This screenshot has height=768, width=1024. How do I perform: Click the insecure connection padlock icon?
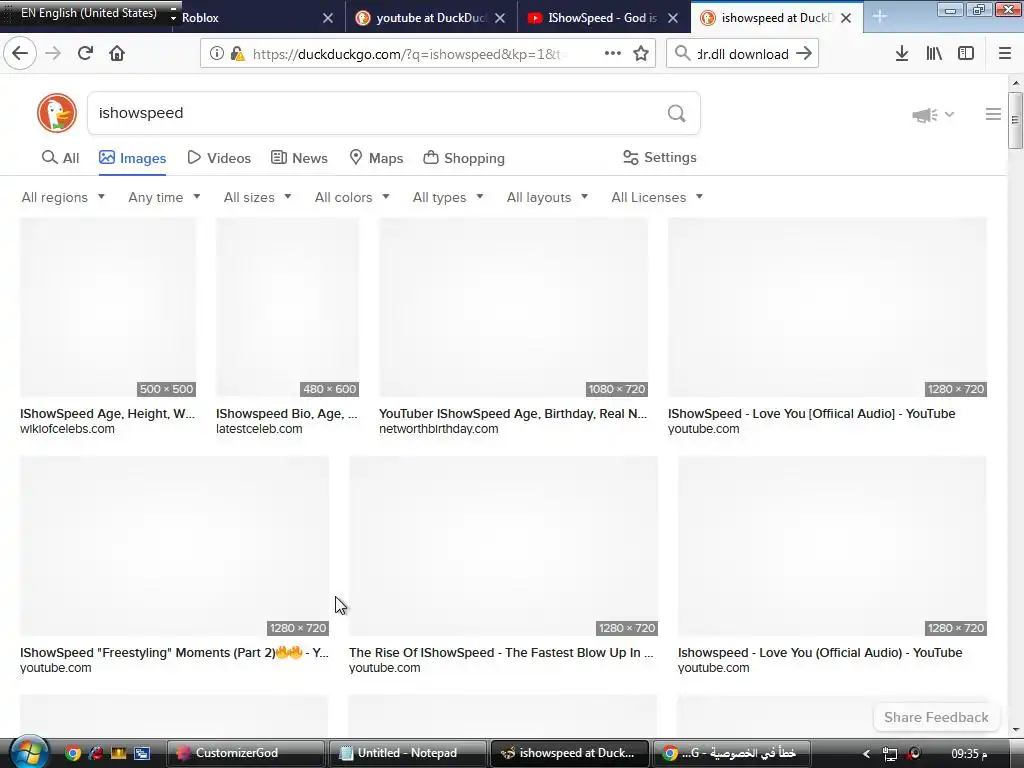[x=237, y=54]
